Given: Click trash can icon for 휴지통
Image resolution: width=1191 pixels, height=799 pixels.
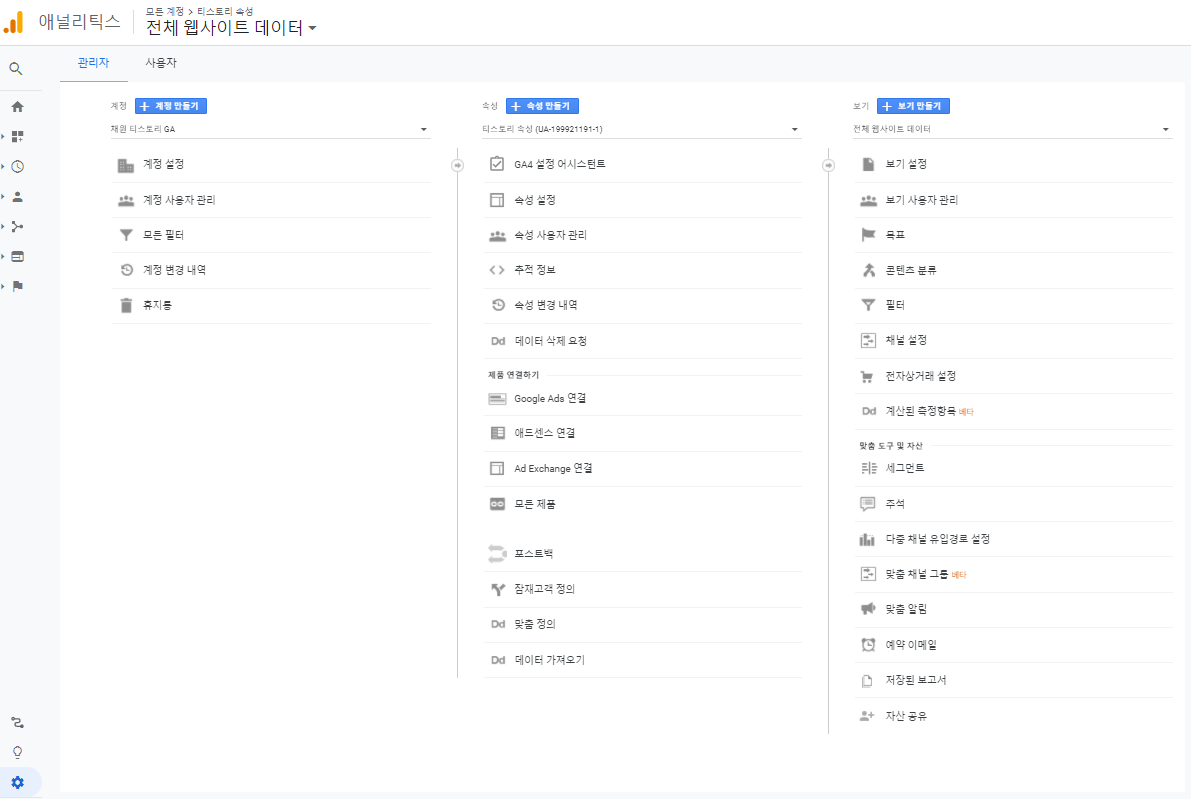Looking at the screenshot, I should tap(126, 305).
